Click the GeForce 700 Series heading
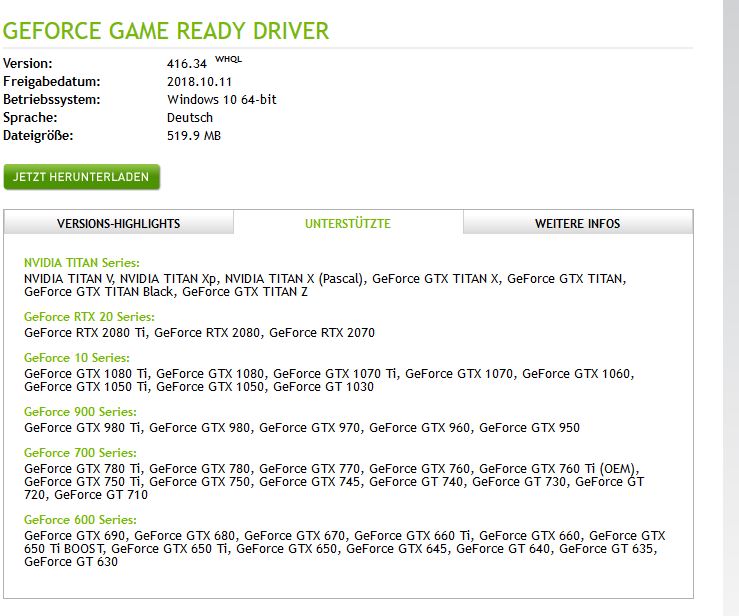739x616 pixels. point(81,452)
